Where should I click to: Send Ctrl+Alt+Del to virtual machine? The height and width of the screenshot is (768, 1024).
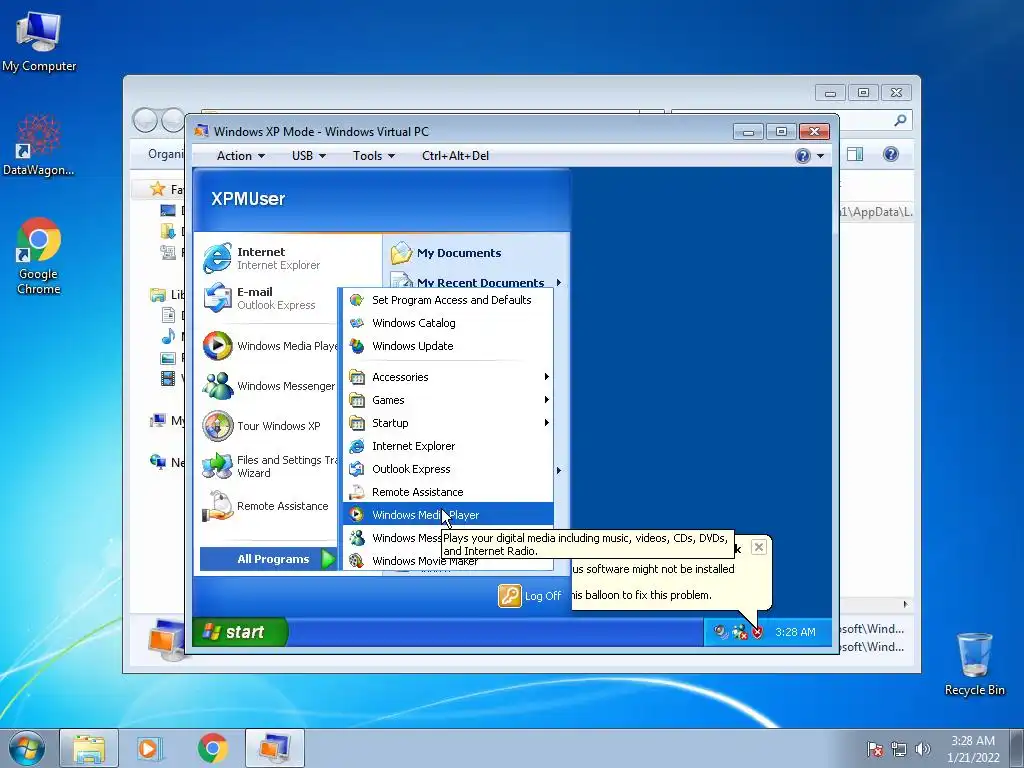[455, 155]
